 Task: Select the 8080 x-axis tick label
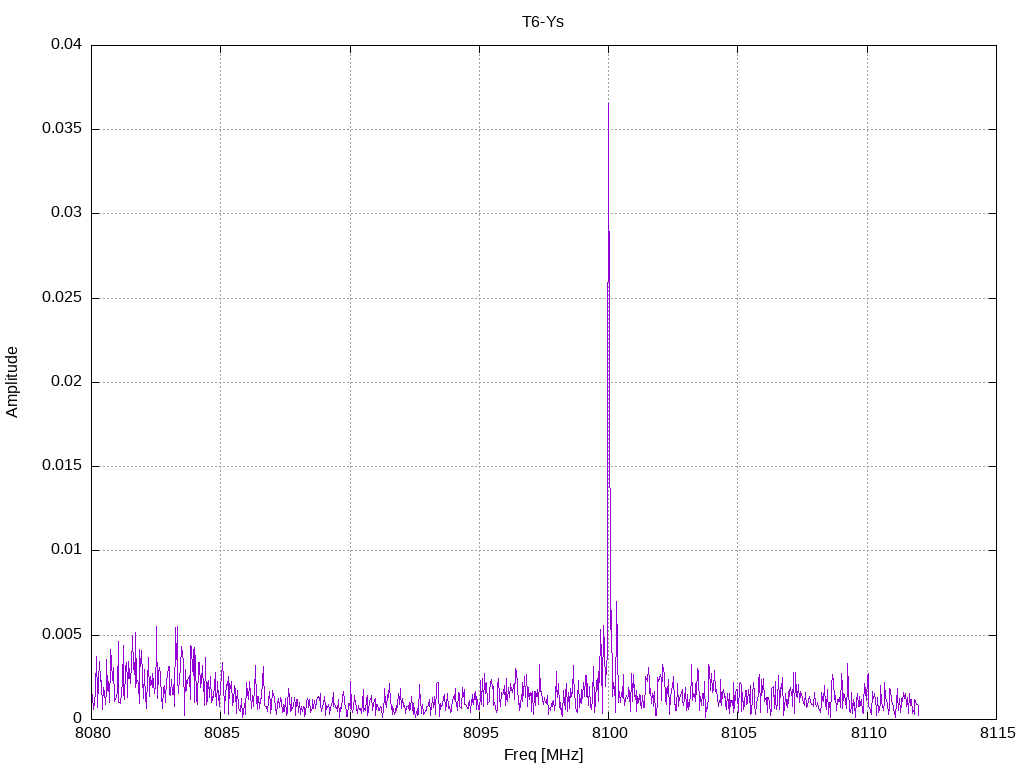tap(92, 733)
